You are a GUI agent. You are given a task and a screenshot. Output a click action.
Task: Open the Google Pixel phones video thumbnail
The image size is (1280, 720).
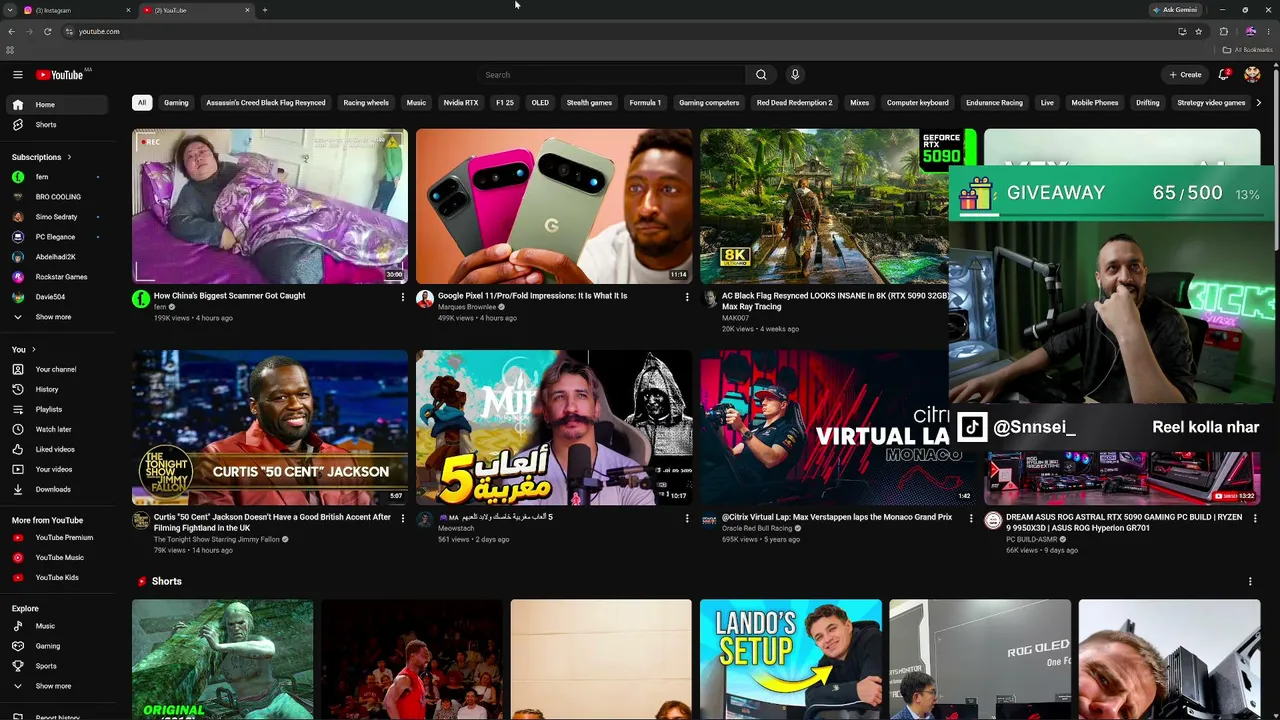point(554,206)
